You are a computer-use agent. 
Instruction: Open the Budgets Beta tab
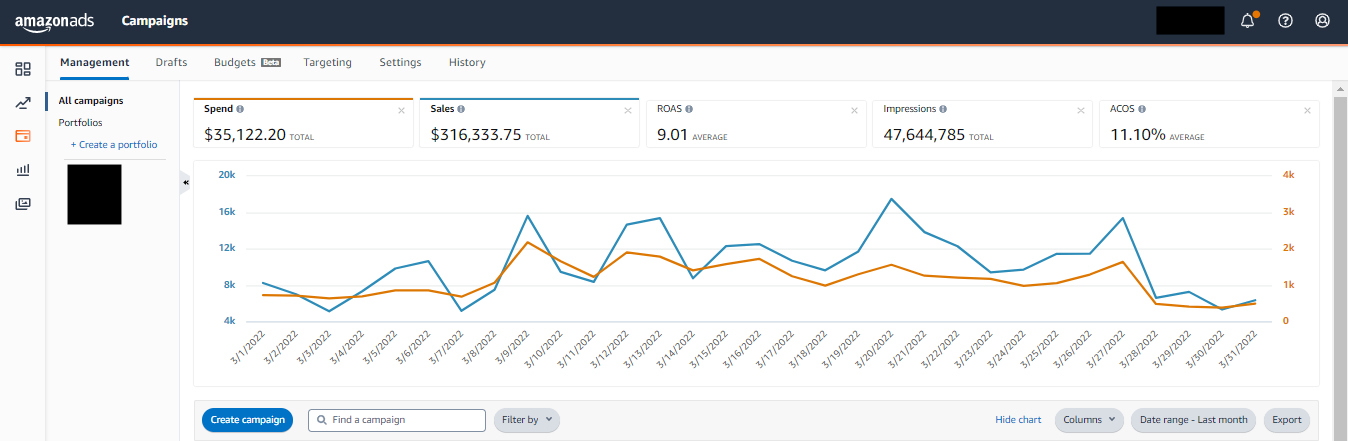click(x=247, y=62)
